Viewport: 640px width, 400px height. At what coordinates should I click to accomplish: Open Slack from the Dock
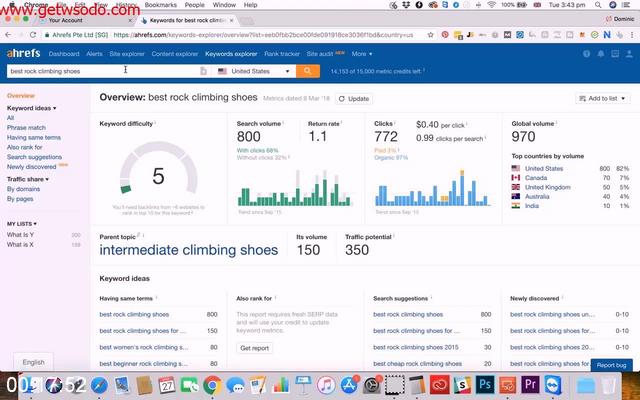(x=462, y=384)
